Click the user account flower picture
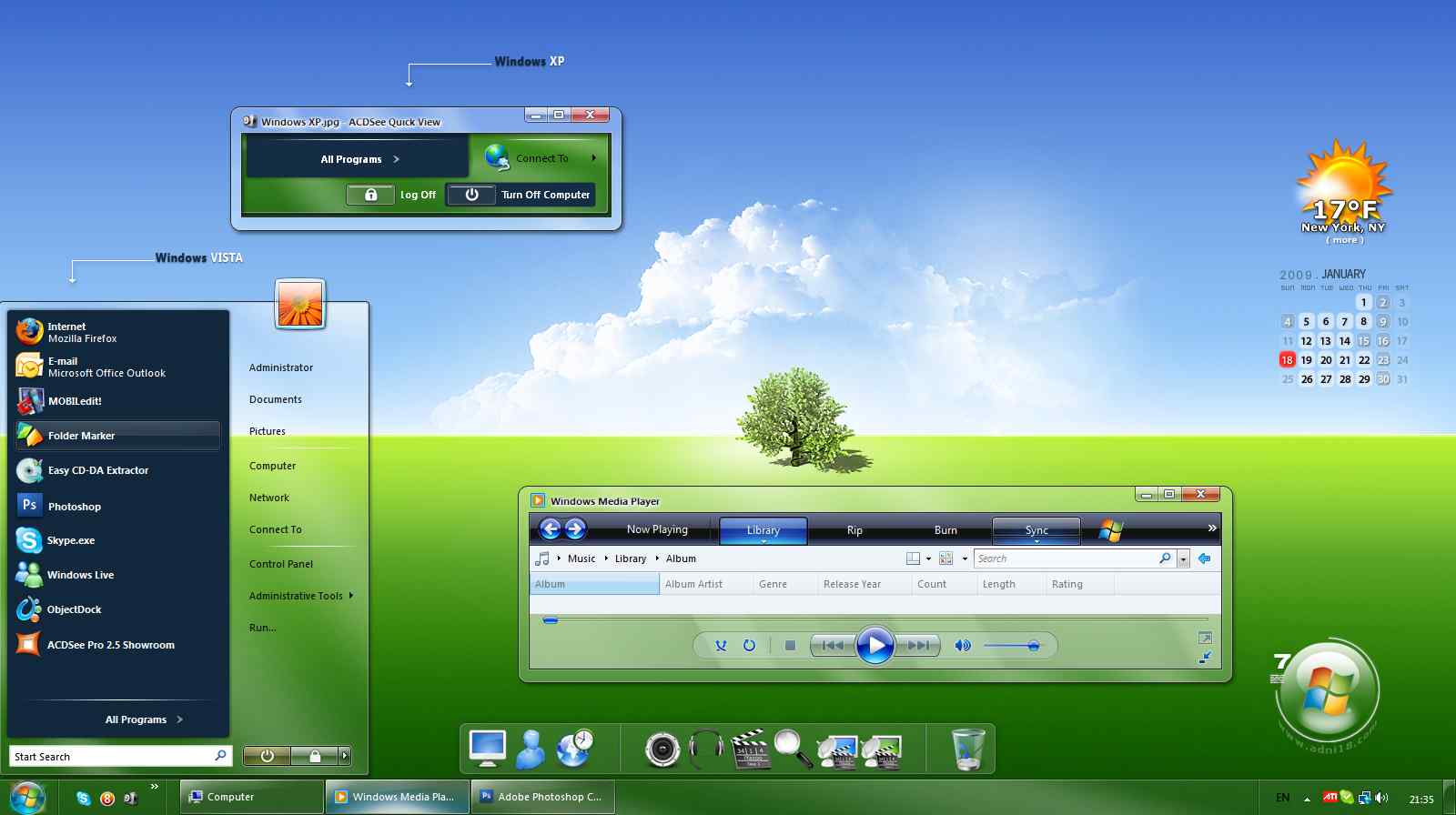Screen dimensions: 1456x815 coord(300,304)
